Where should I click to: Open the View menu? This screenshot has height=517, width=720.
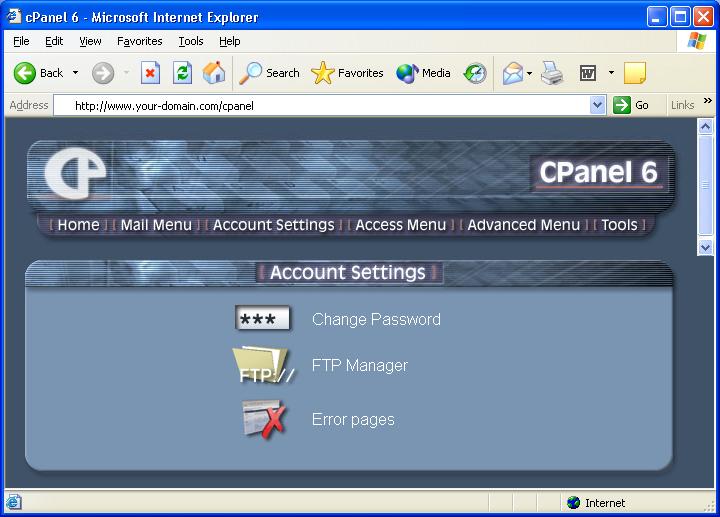[90, 41]
